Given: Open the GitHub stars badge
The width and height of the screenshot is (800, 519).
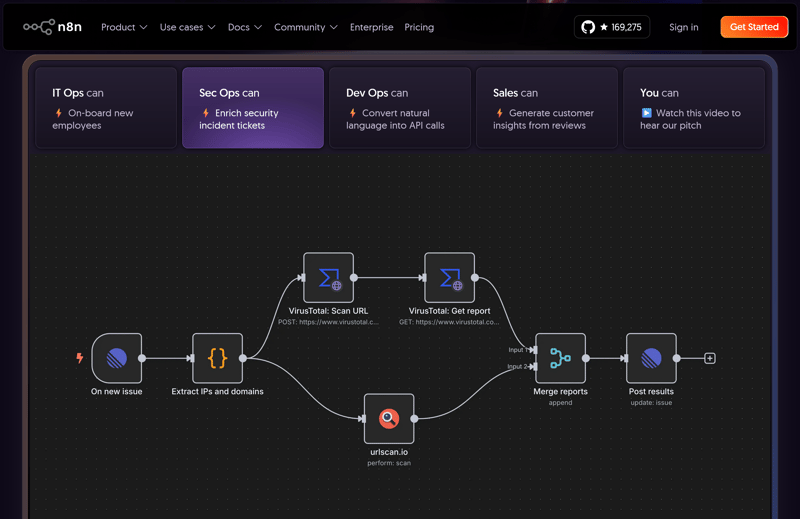Looking at the screenshot, I should [x=612, y=27].
